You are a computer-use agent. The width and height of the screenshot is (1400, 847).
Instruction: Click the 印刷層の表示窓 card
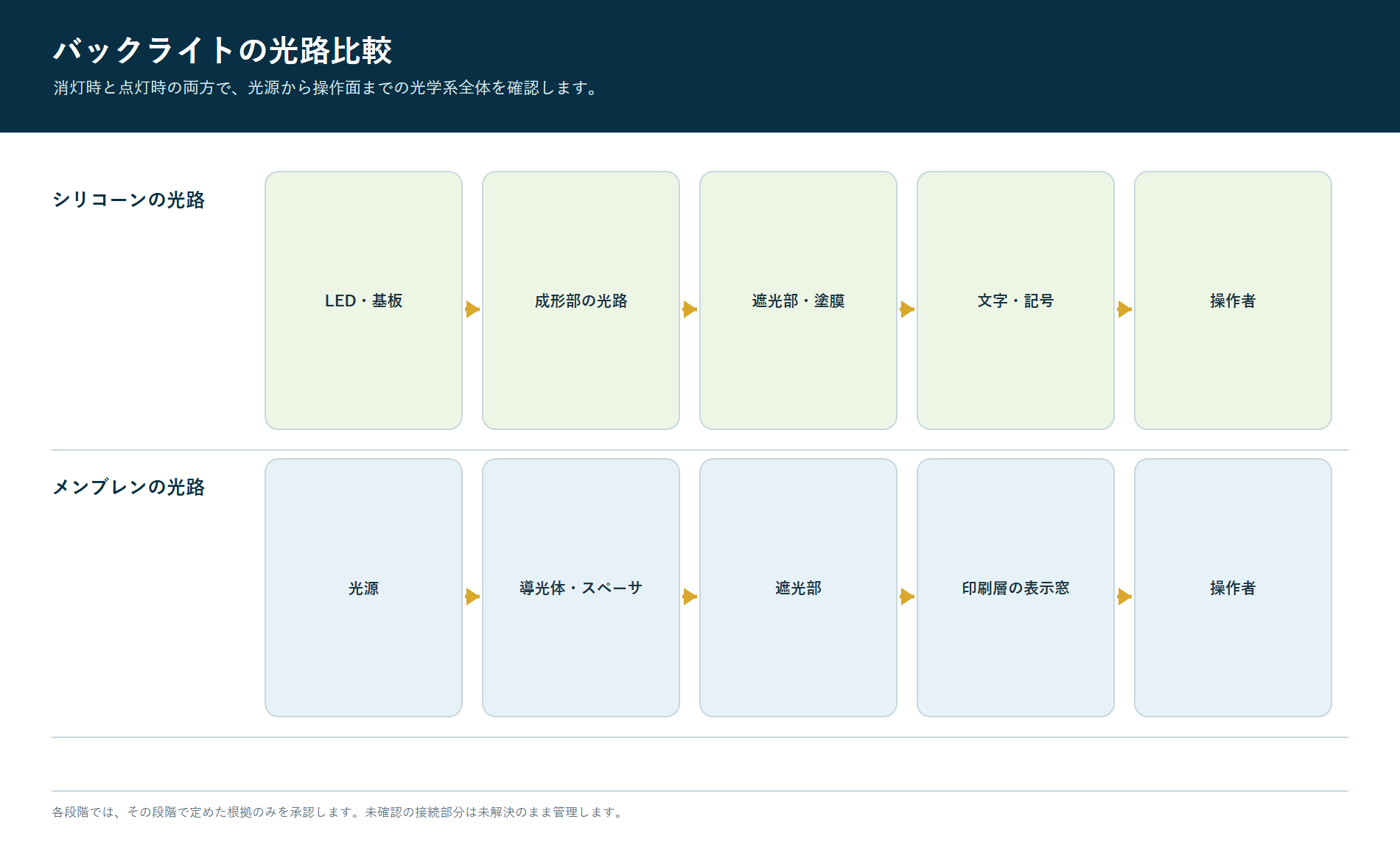[x=1015, y=588]
